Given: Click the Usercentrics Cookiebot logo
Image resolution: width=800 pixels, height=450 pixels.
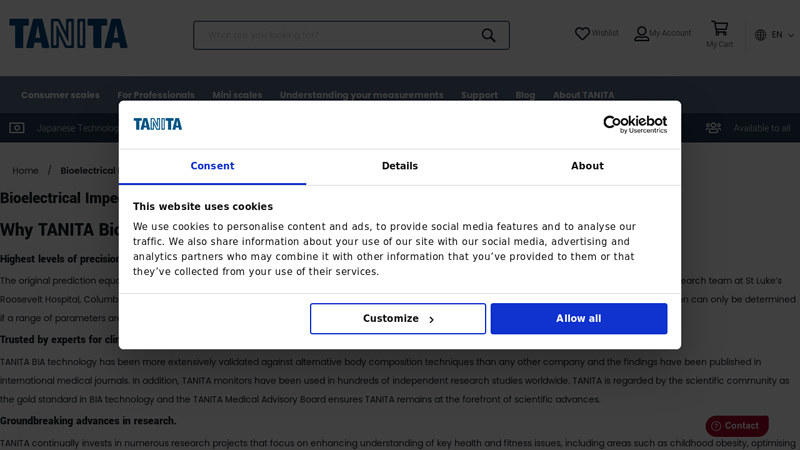Looking at the screenshot, I should (x=634, y=124).
